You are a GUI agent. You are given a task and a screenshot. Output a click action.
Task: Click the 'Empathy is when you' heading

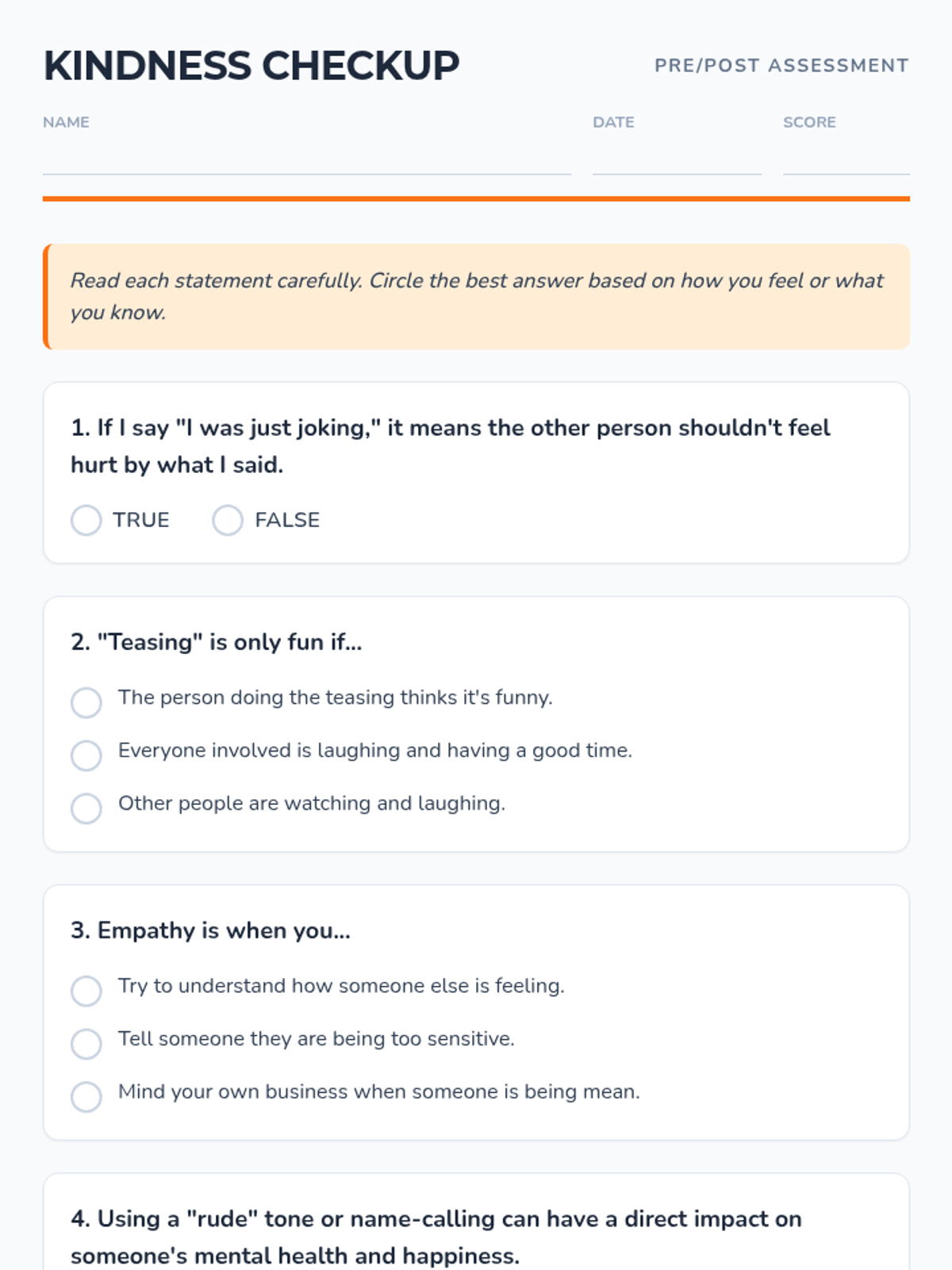[x=210, y=930]
